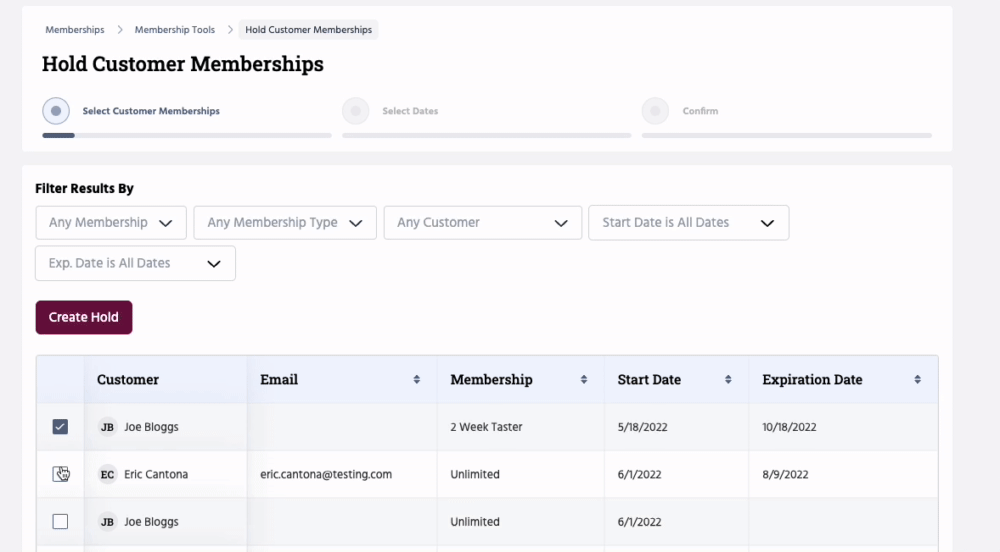Uncheck the first Joe Bloggs row checkbox
1000x552 pixels.
pos(60,427)
